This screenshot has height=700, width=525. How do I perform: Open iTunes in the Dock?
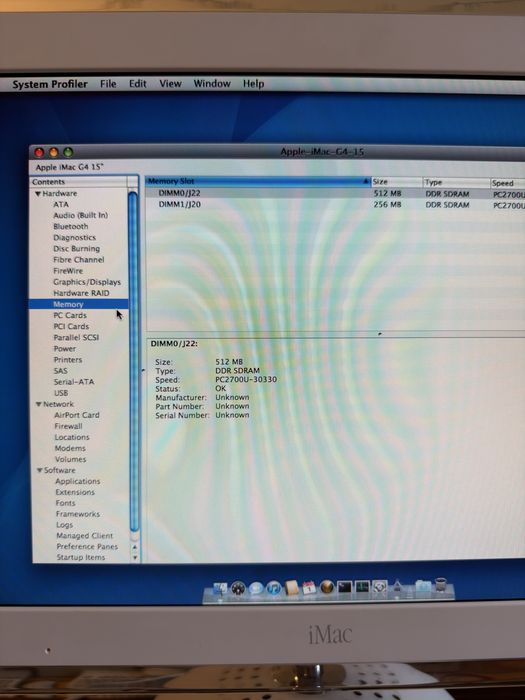coord(274,588)
